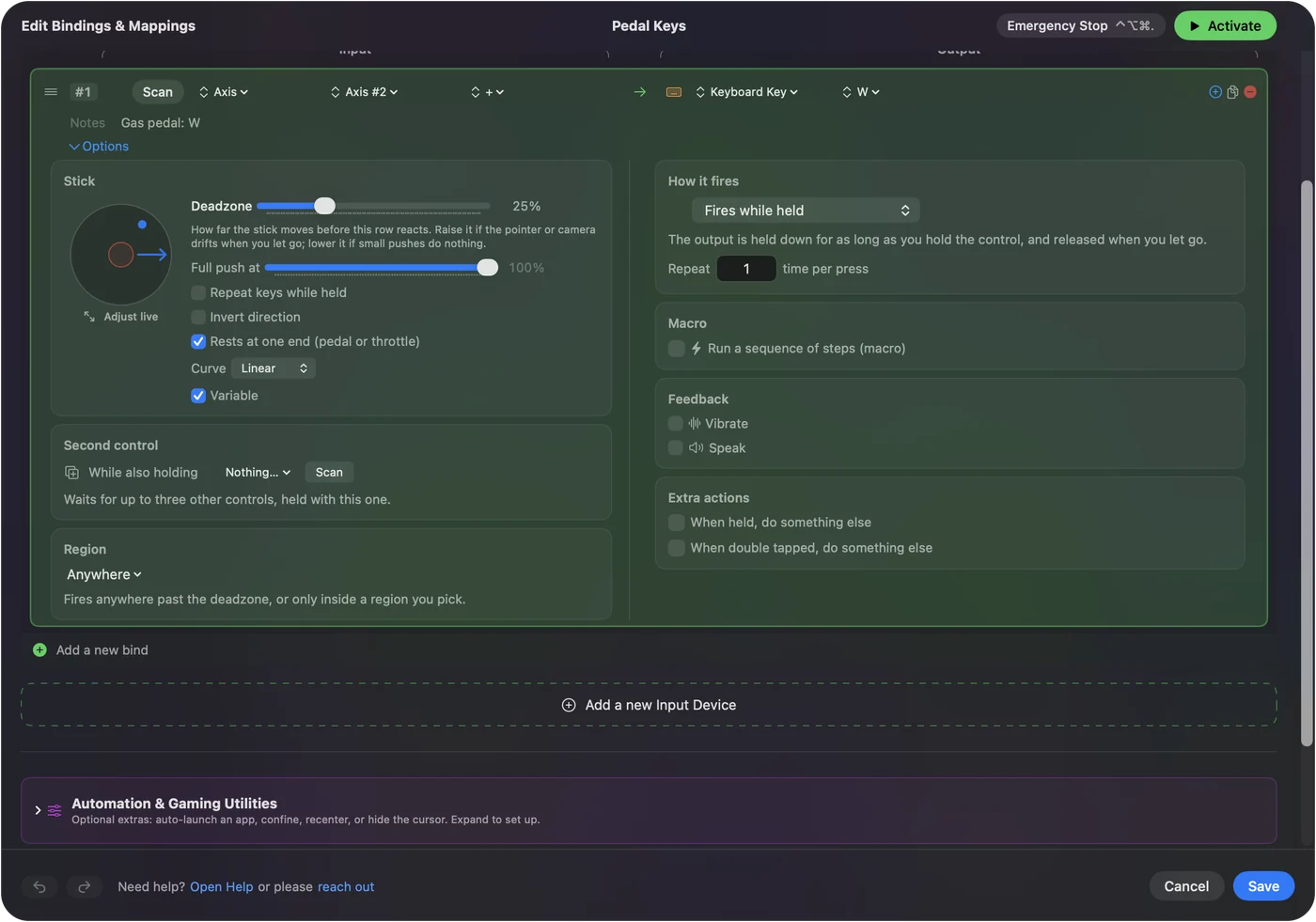Enable Repeat keys while held
Screen dimensions: 1316x922
coord(198,292)
